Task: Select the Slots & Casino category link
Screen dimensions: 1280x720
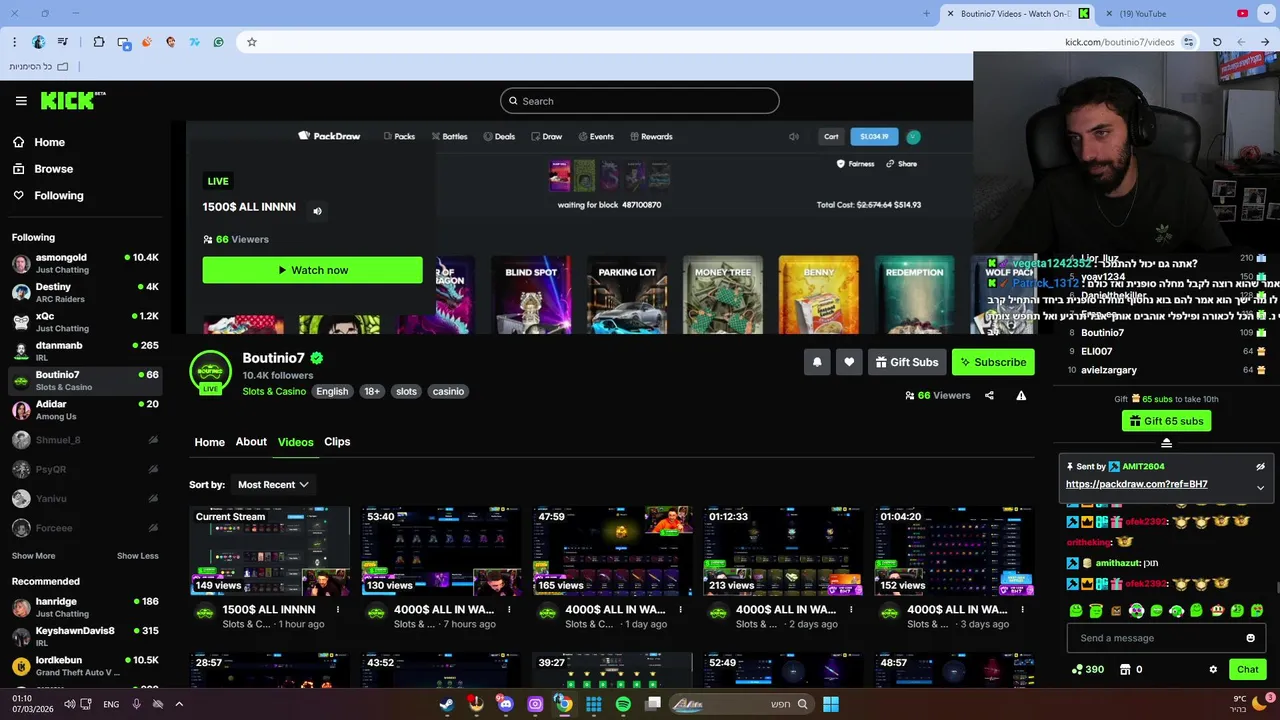Action: coord(274,391)
